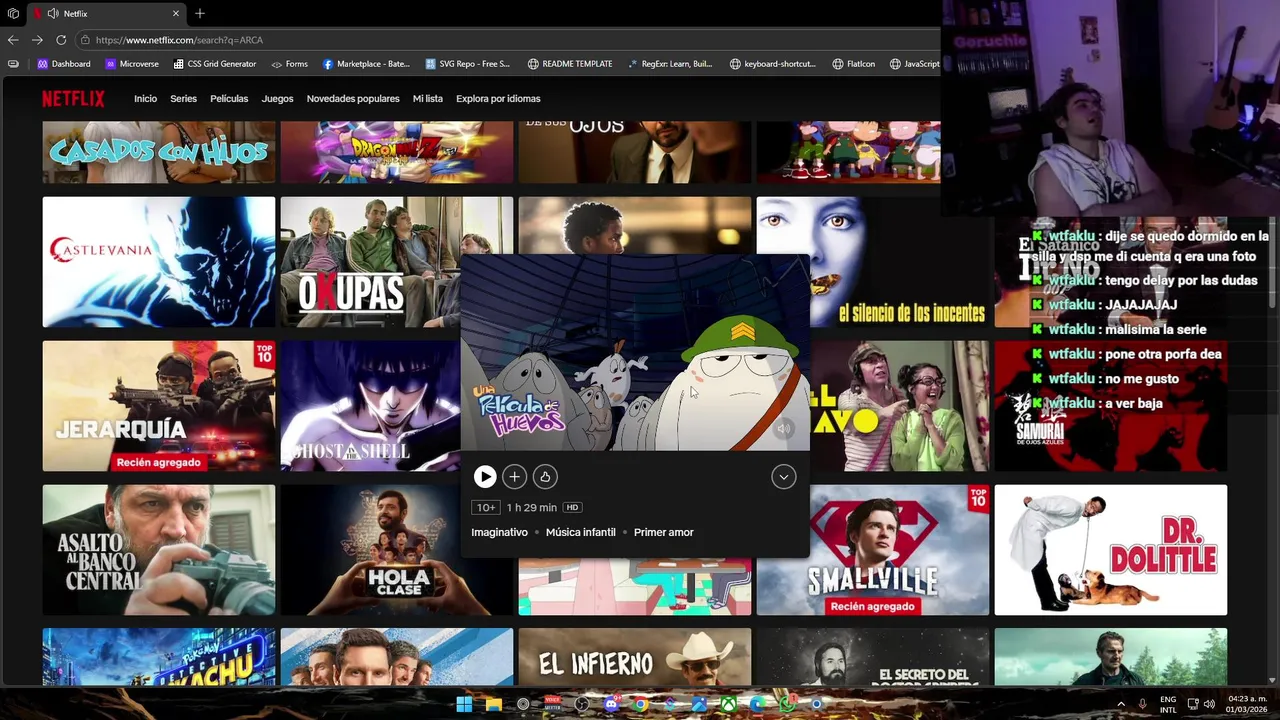Add Una Película de Huevos to My List

[x=514, y=477]
